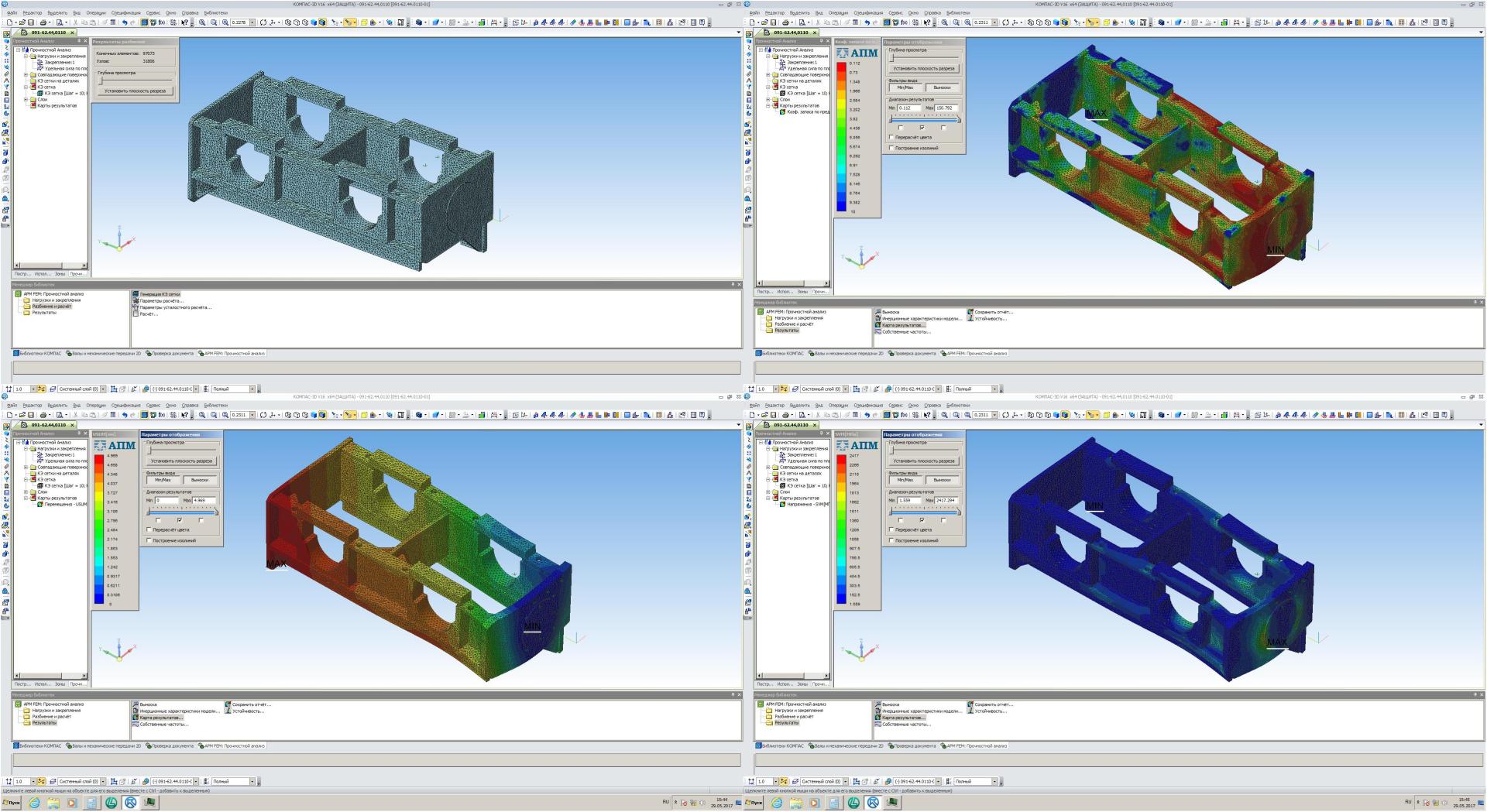This screenshot has height=812, width=1487.
Task: Open zoom scale dropdown showing 0.2278
Action: [253, 22]
